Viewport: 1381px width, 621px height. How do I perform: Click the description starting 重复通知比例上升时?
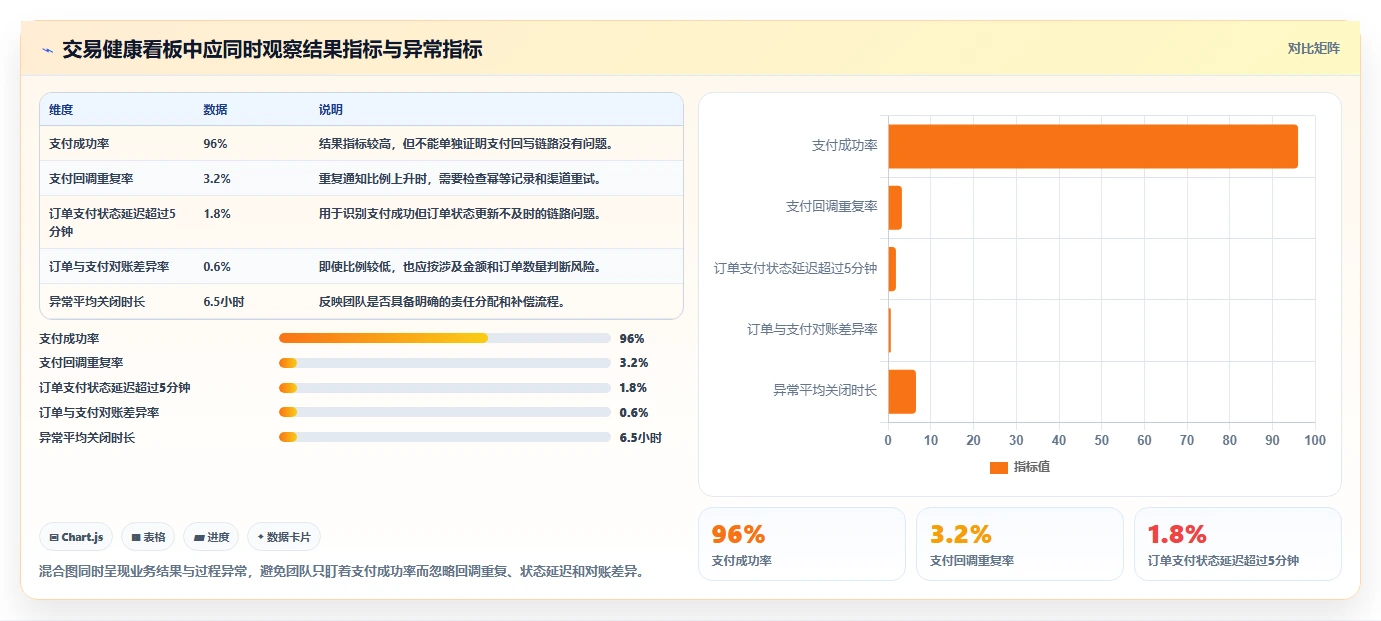459,178
